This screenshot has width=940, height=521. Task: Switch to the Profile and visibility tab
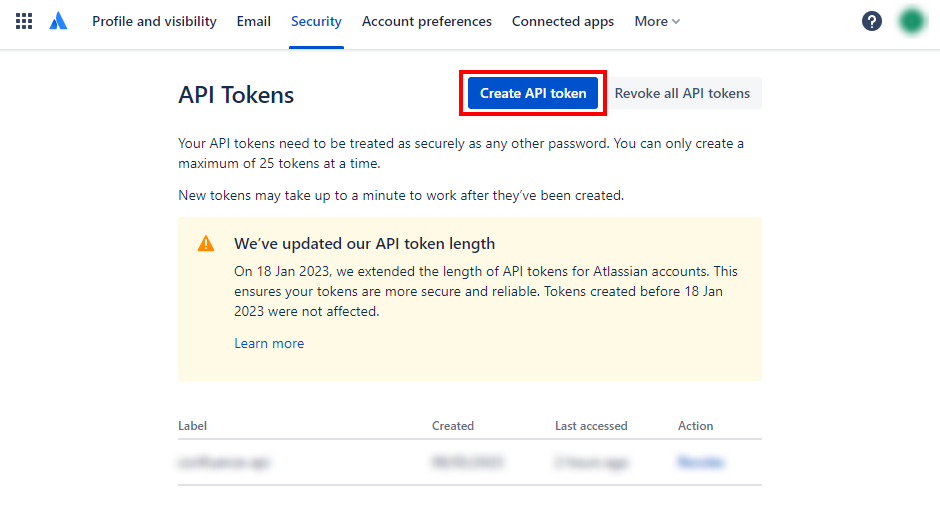[x=154, y=21]
